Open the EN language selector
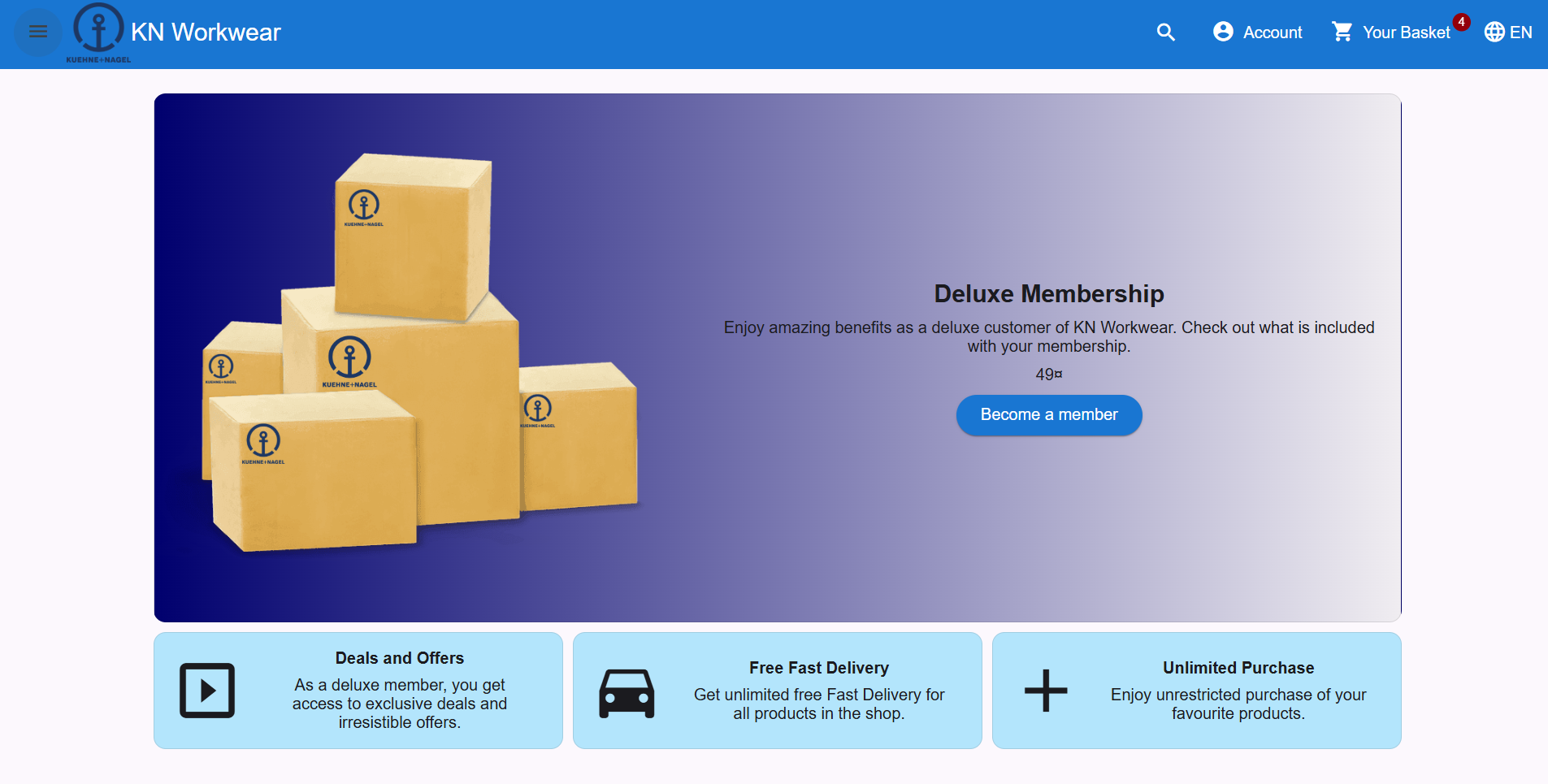This screenshot has width=1548, height=784. coord(1508,32)
